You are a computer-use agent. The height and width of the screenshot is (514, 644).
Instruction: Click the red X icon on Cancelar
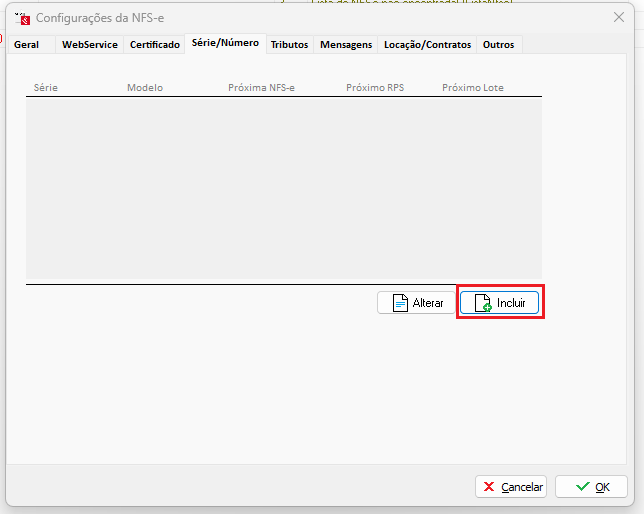(x=489, y=487)
